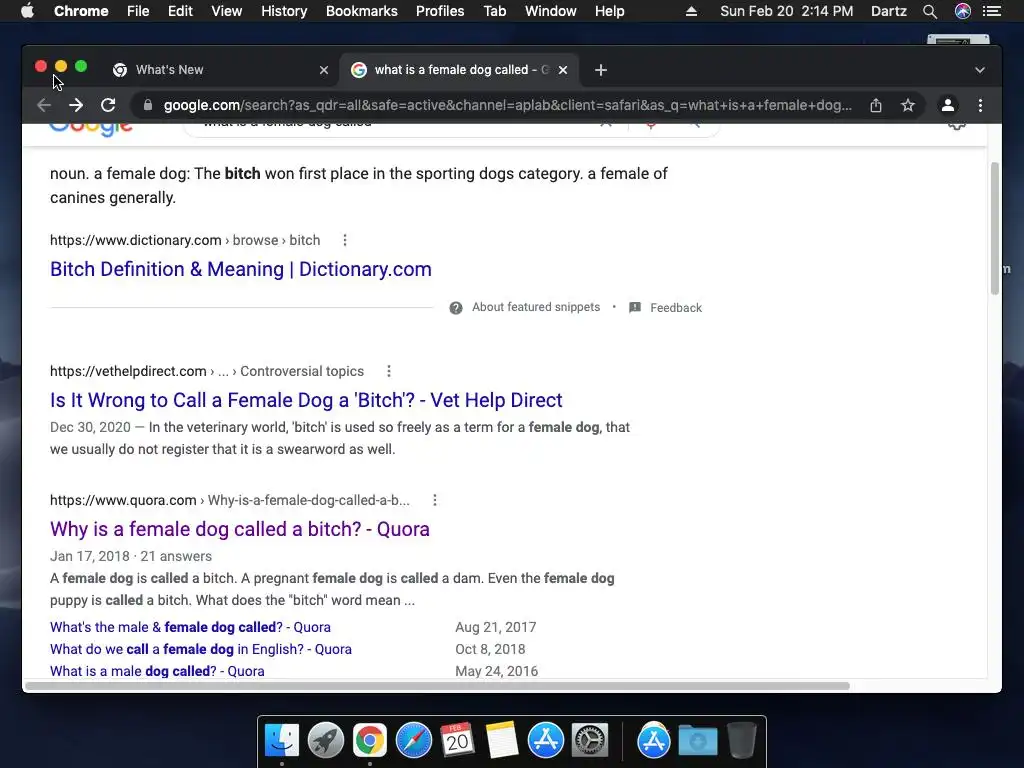Open the File menu
The width and height of the screenshot is (1024, 768).
coord(138,11)
